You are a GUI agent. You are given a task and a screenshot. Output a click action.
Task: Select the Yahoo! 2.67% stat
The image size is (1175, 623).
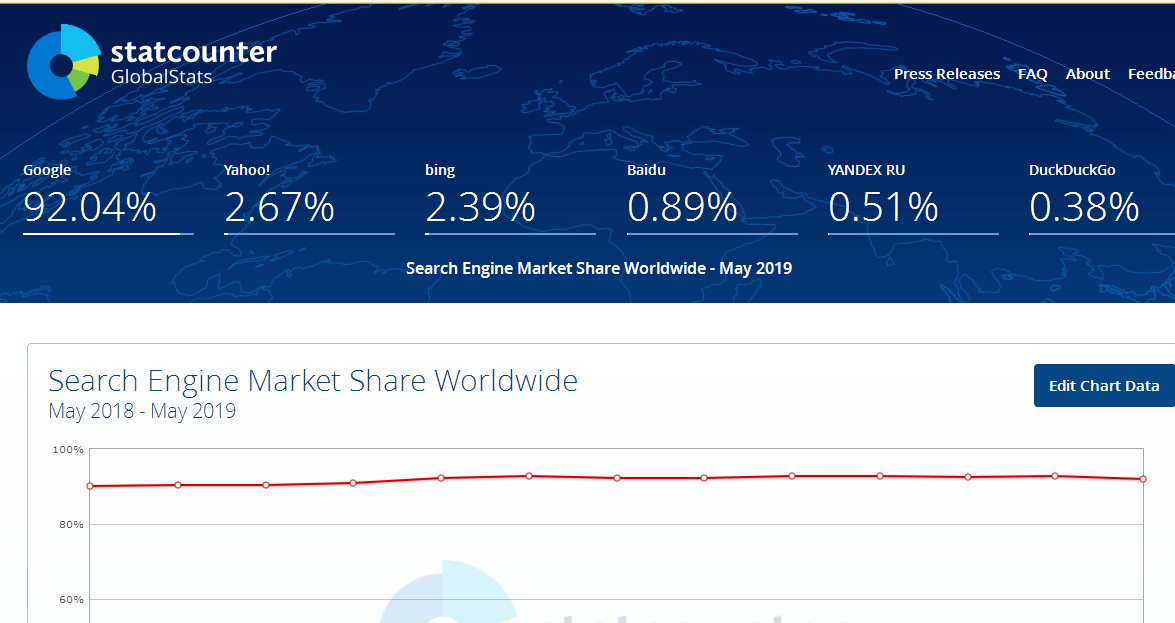tap(279, 207)
